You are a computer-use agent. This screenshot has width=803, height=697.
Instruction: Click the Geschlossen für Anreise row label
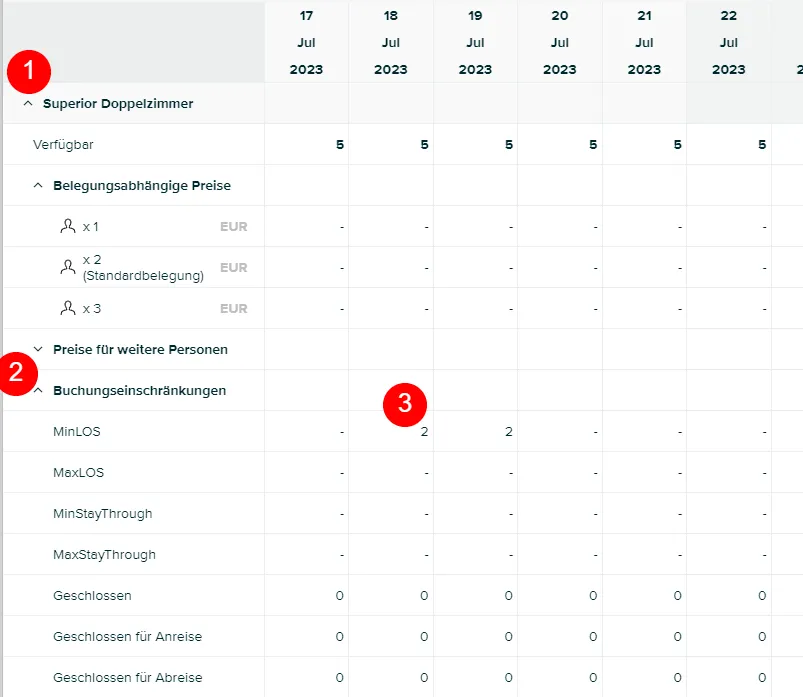(x=128, y=637)
